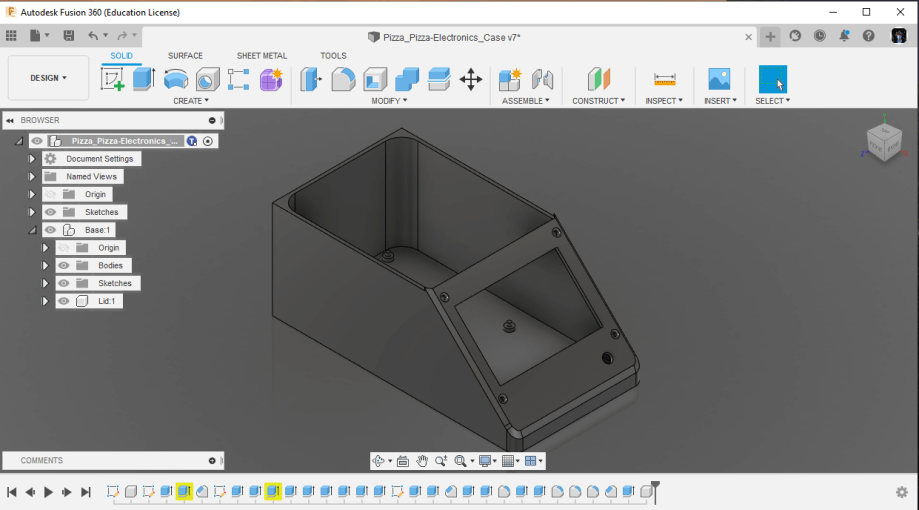Choose the Fillet tool in Modify
Screen dimensions: 919x510
point(343,79)
